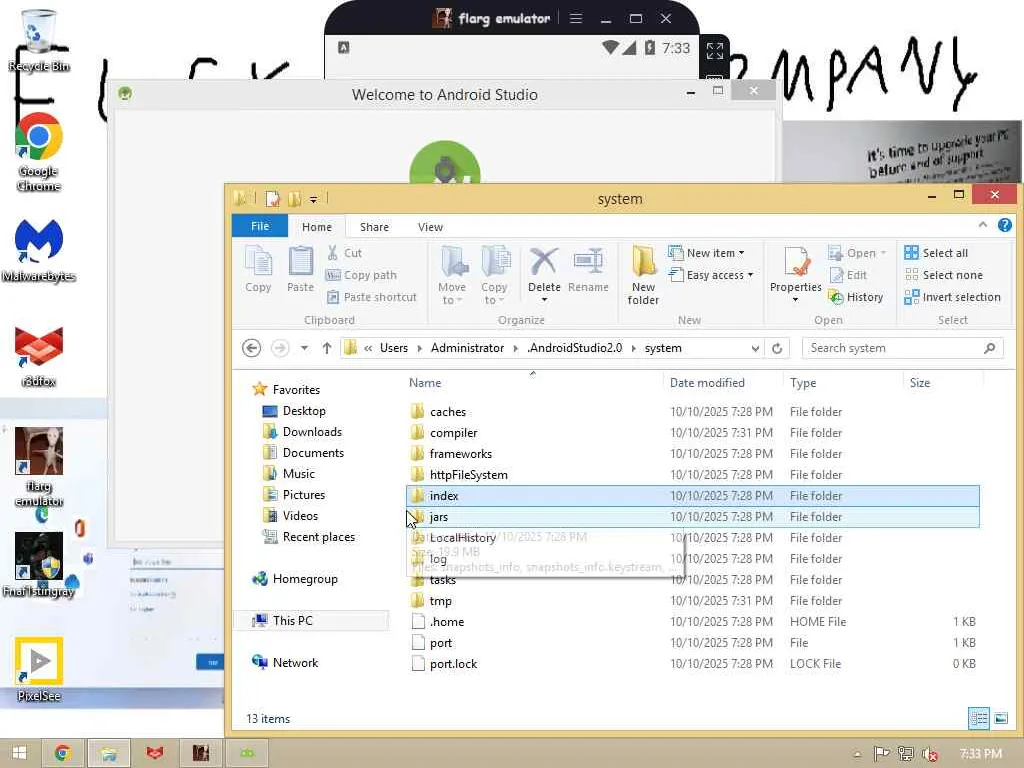
Task: Select the .home file entry
Action: pyautogui.click(x=692, y=622)
